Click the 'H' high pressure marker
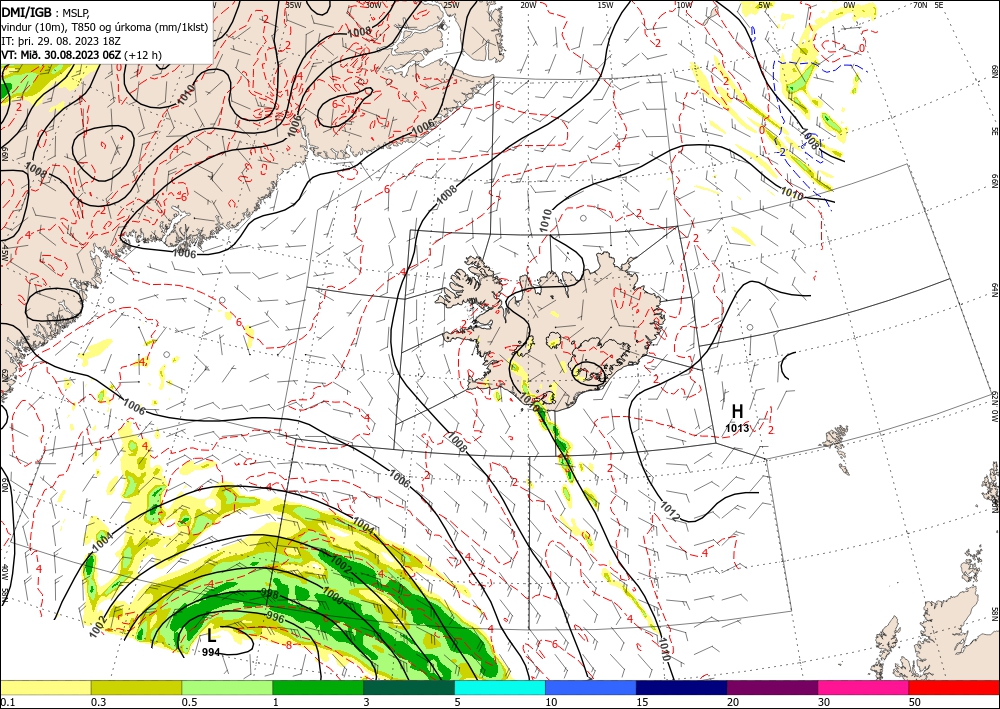 737,411
